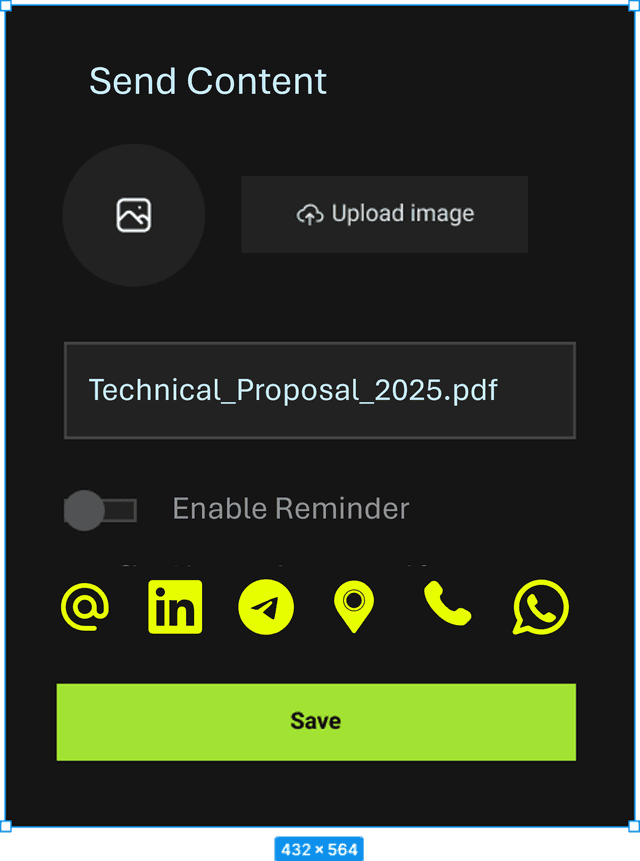
Task: Click the top-right selection handle
Action: click(635, 5)
